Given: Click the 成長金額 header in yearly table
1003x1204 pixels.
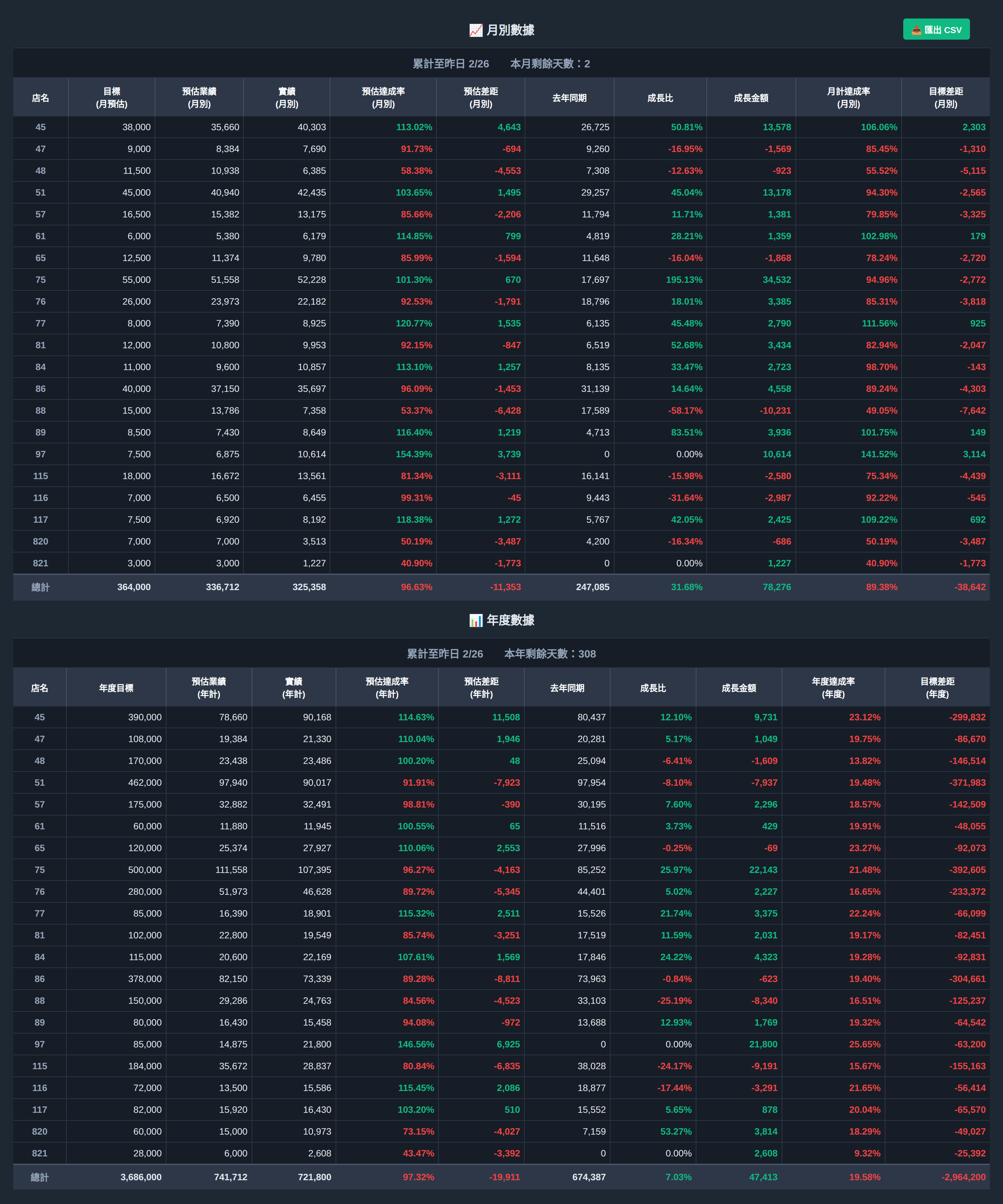Looking at the screenshot, I should coord(738,688).
